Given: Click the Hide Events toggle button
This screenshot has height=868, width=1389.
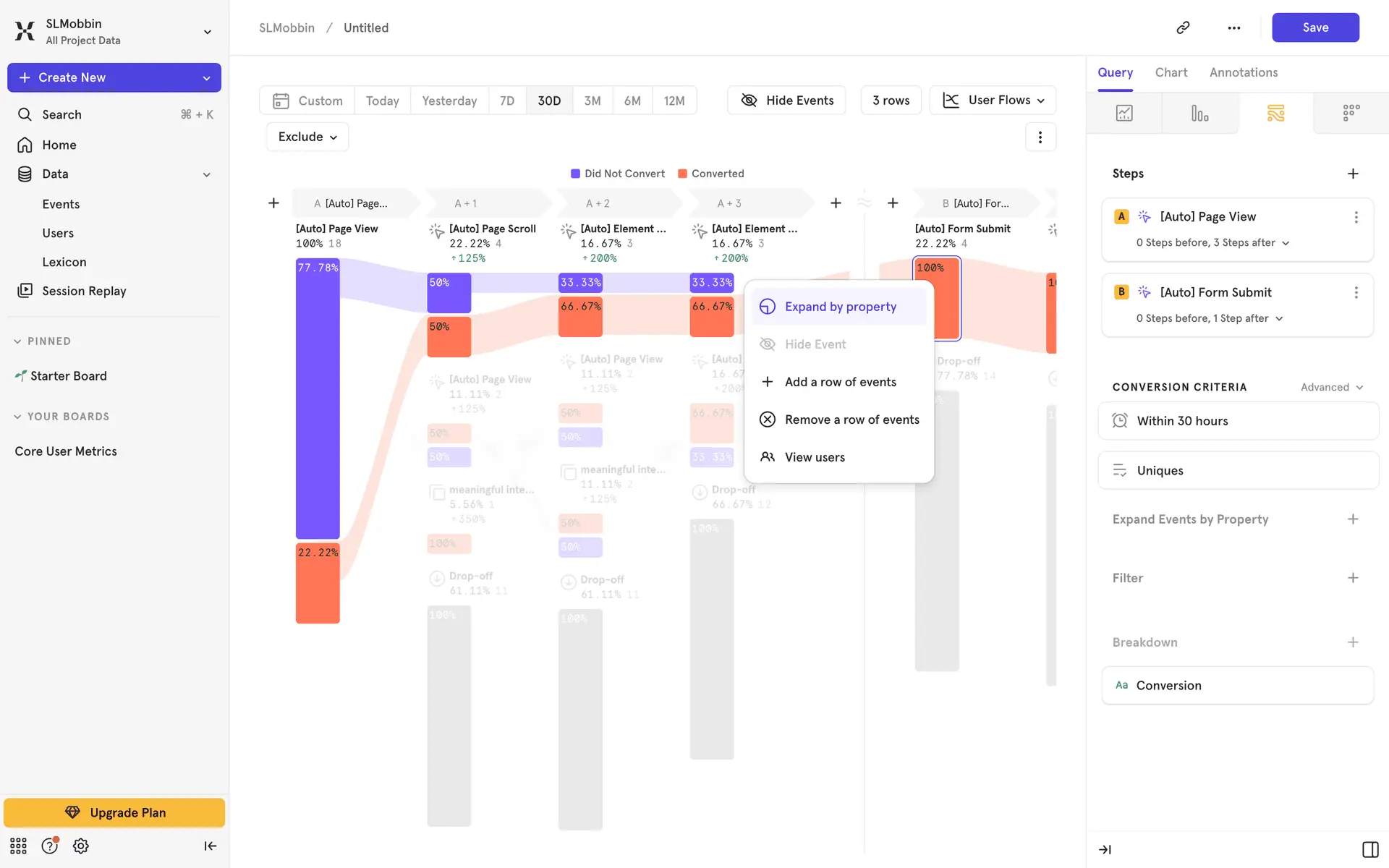Looking at the screenshot, I should pos(786,101).
